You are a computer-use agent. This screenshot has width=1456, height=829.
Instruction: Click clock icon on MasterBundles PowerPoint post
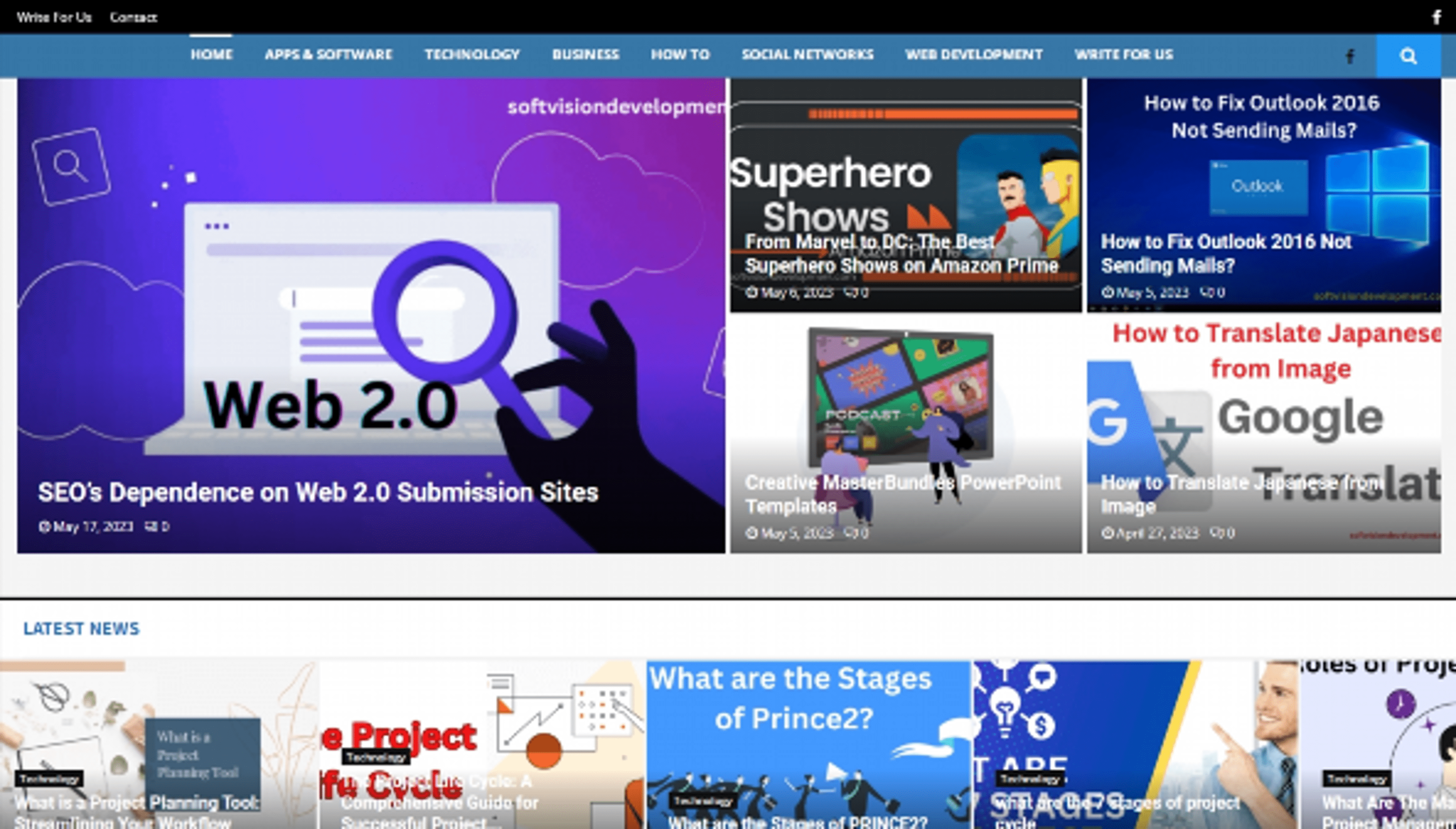coord(752,534)
